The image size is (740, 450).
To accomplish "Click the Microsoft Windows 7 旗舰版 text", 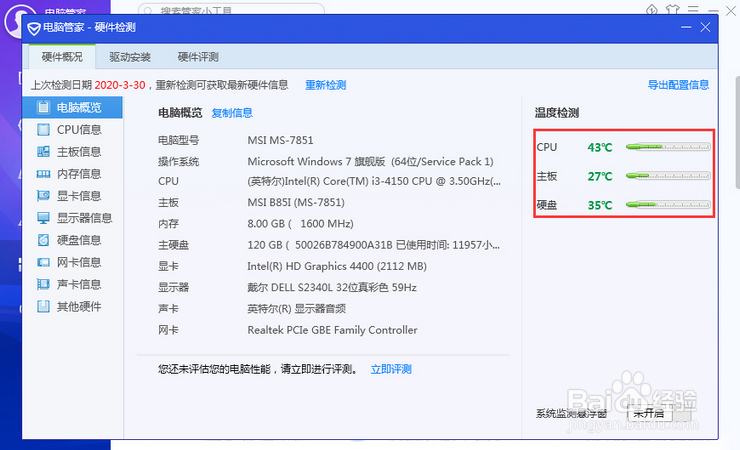I will (x=370, y=162).
